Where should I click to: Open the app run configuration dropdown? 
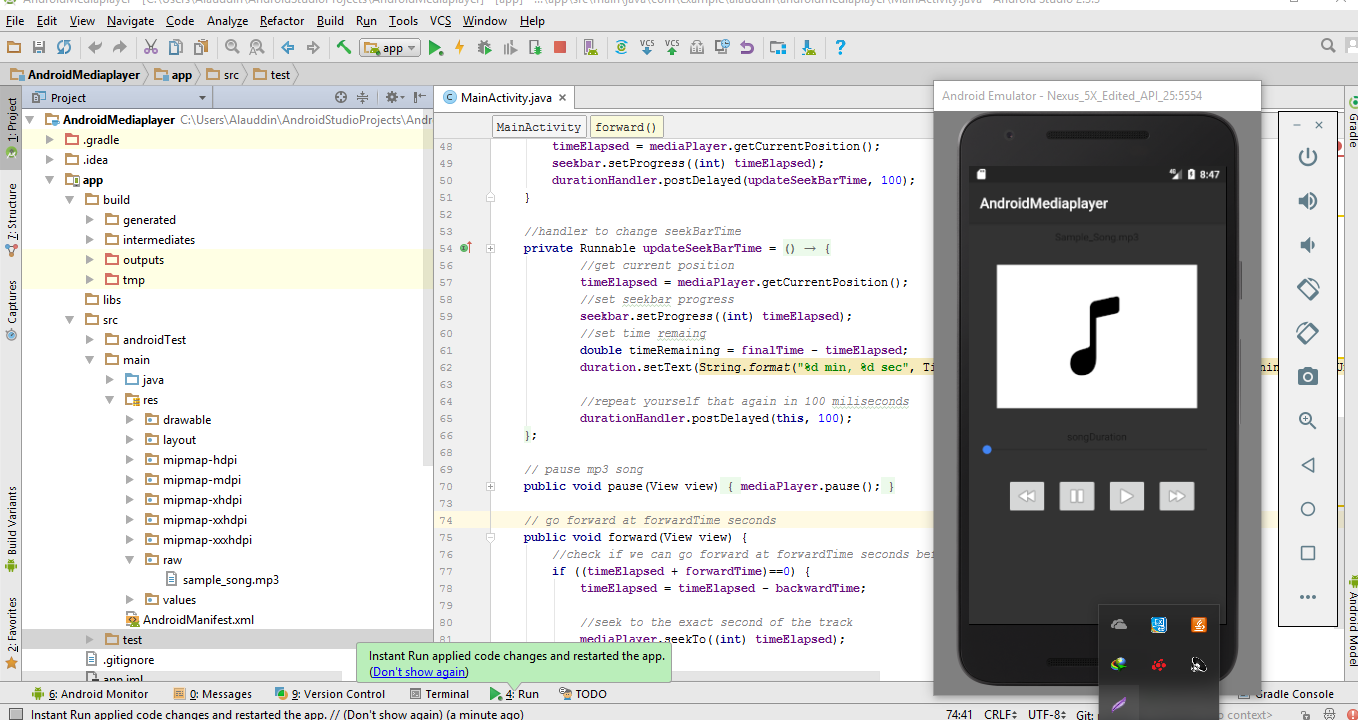[390, 47]
